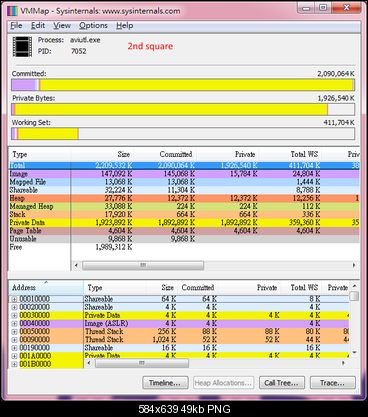Screen dimensions: 368x417
Task: Click the Committed memory color bar
Action: pos(183,85)
